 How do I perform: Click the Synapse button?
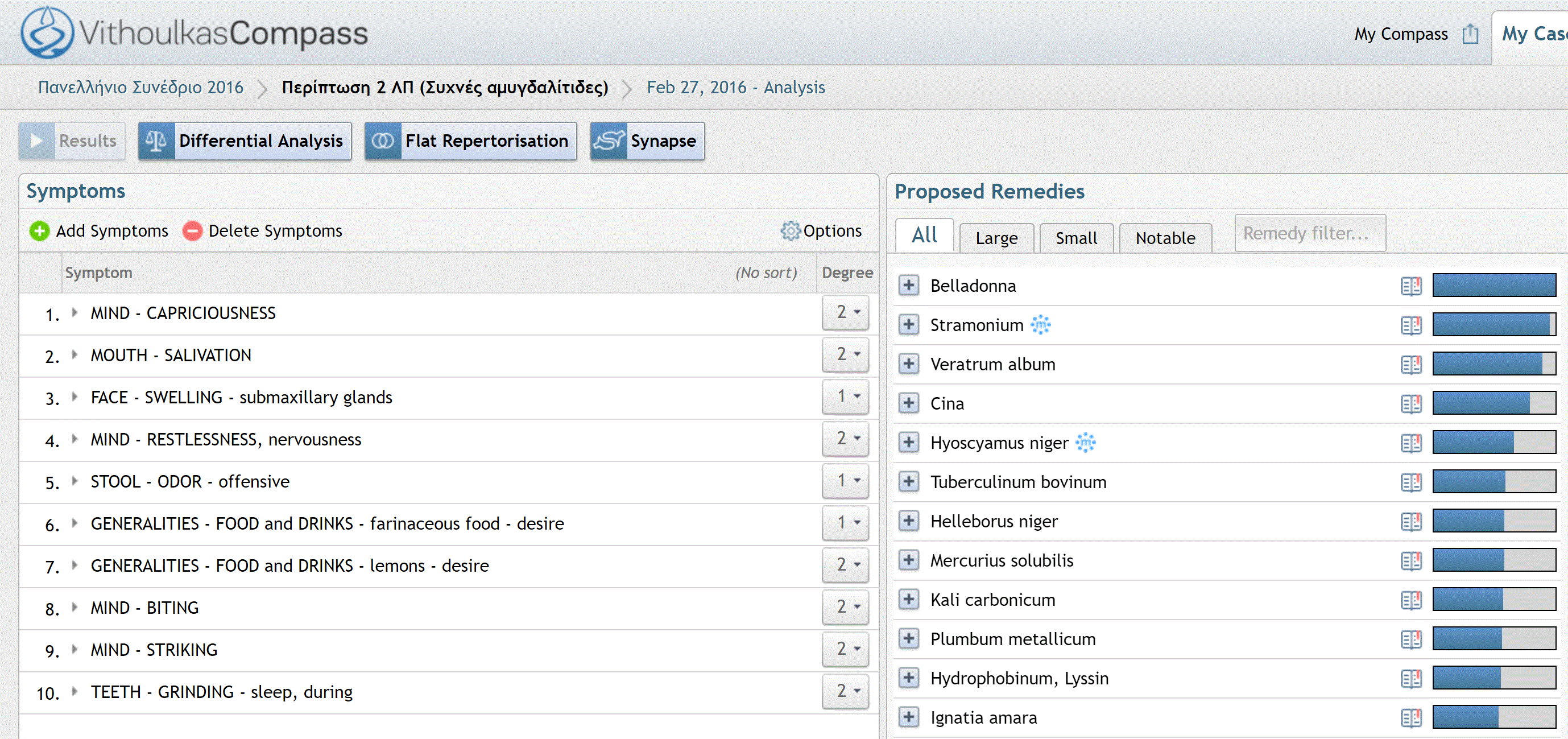coord(648,141)
